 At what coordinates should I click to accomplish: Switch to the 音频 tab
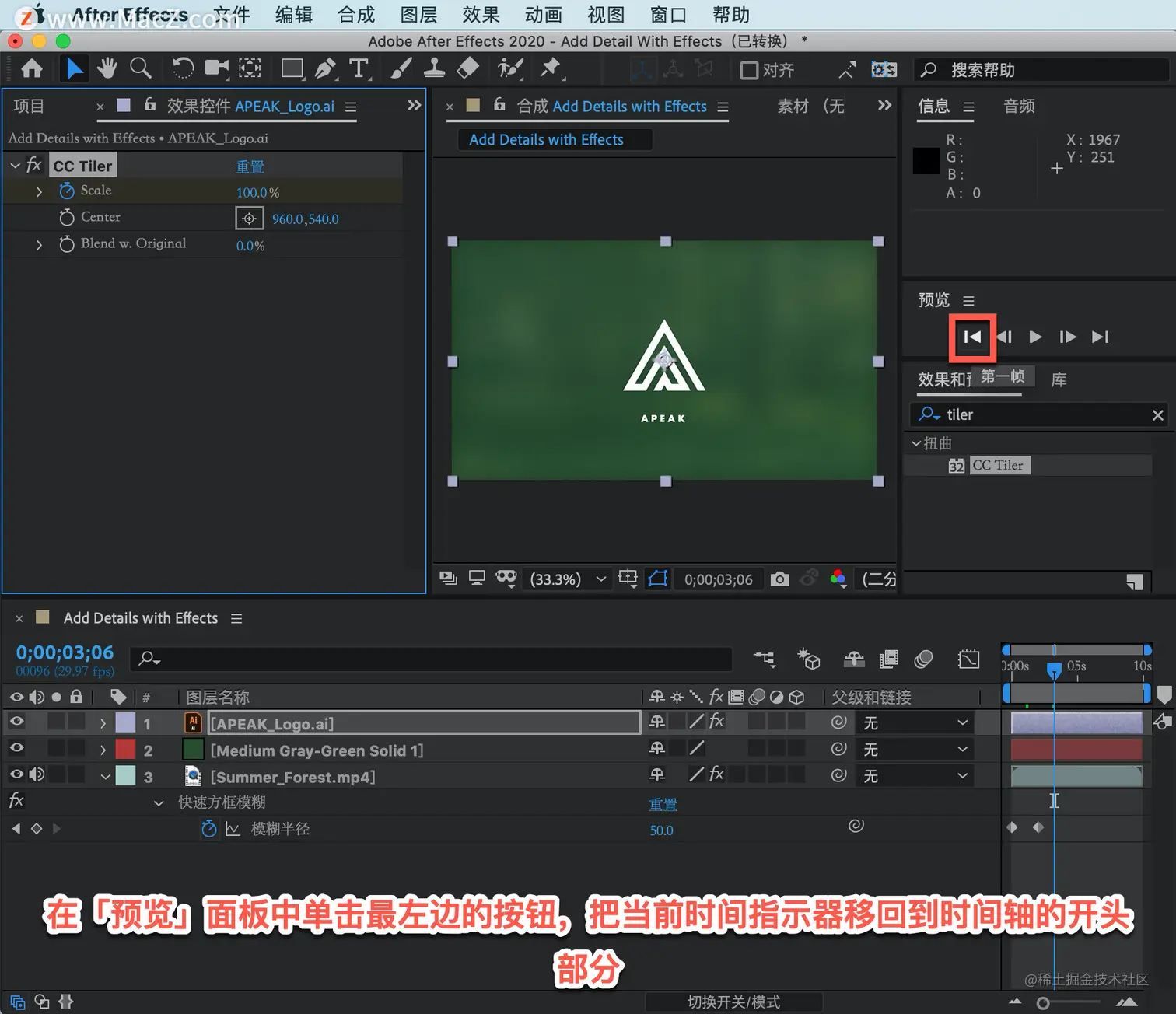(1019, 106)
